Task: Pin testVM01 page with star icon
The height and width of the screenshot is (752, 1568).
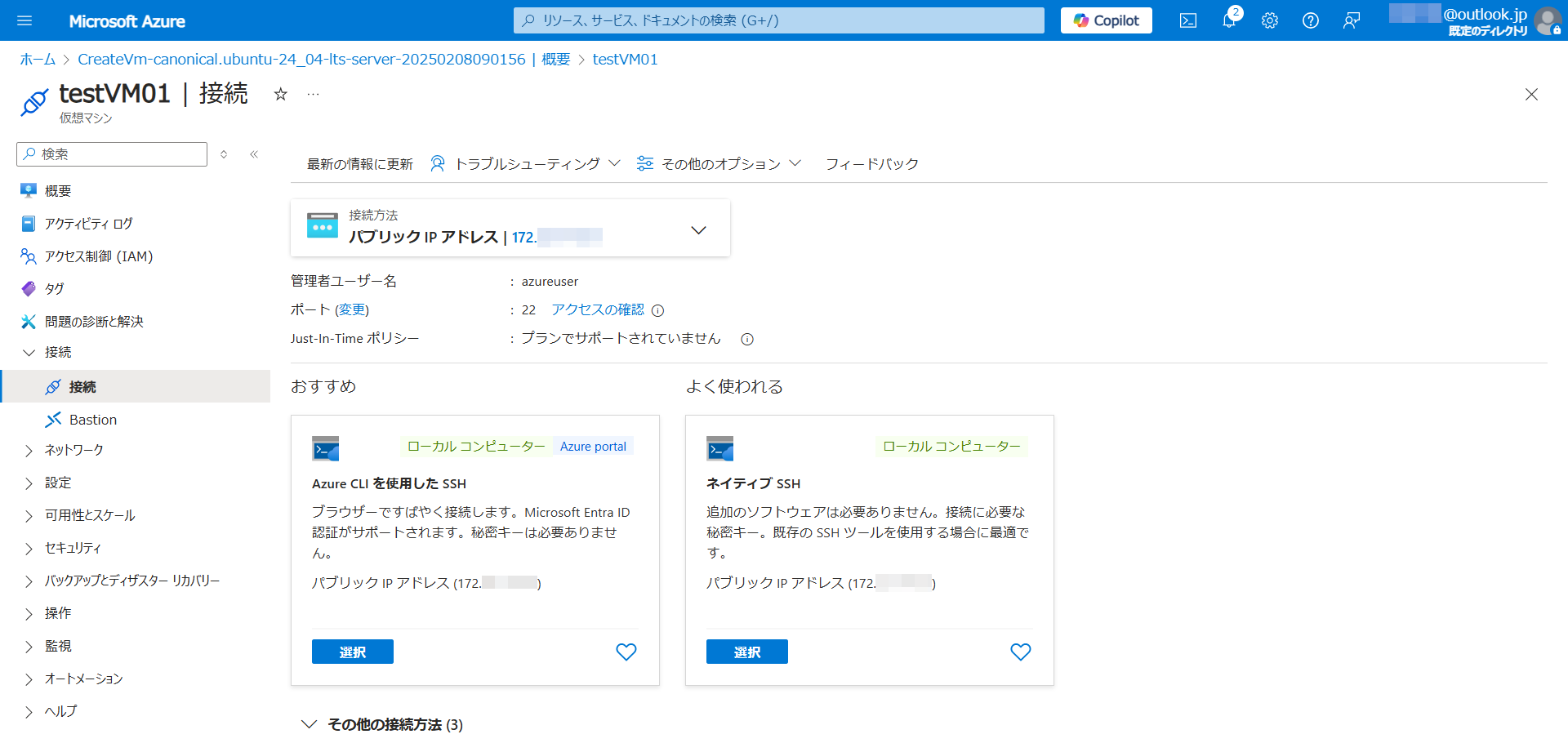Action: tap(280, 95)
